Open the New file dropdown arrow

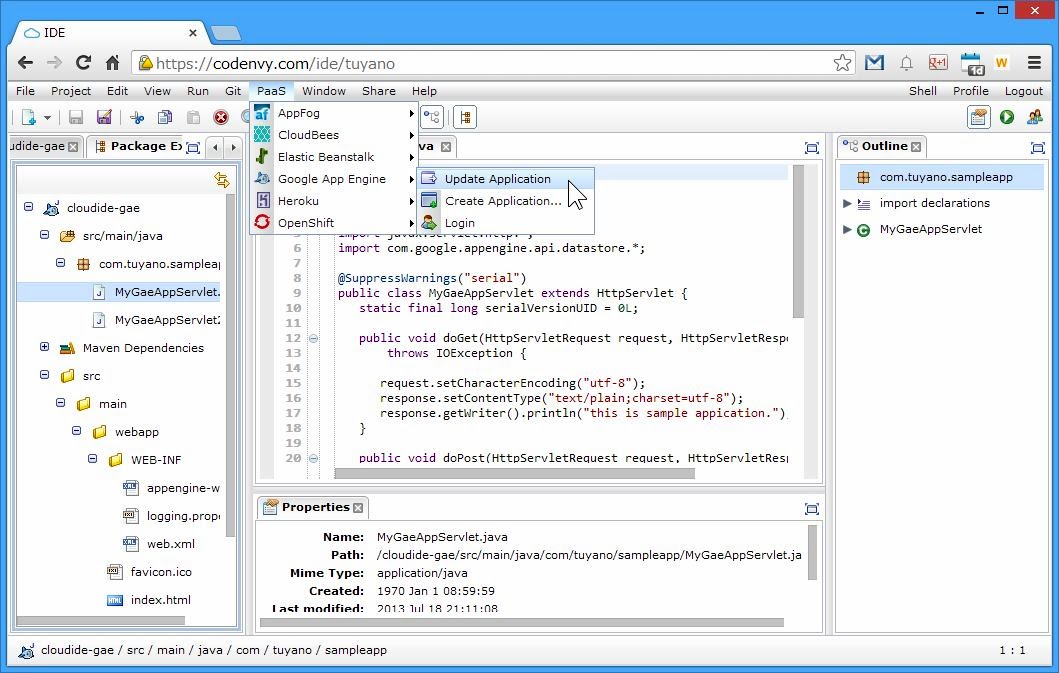click(47, 118)
